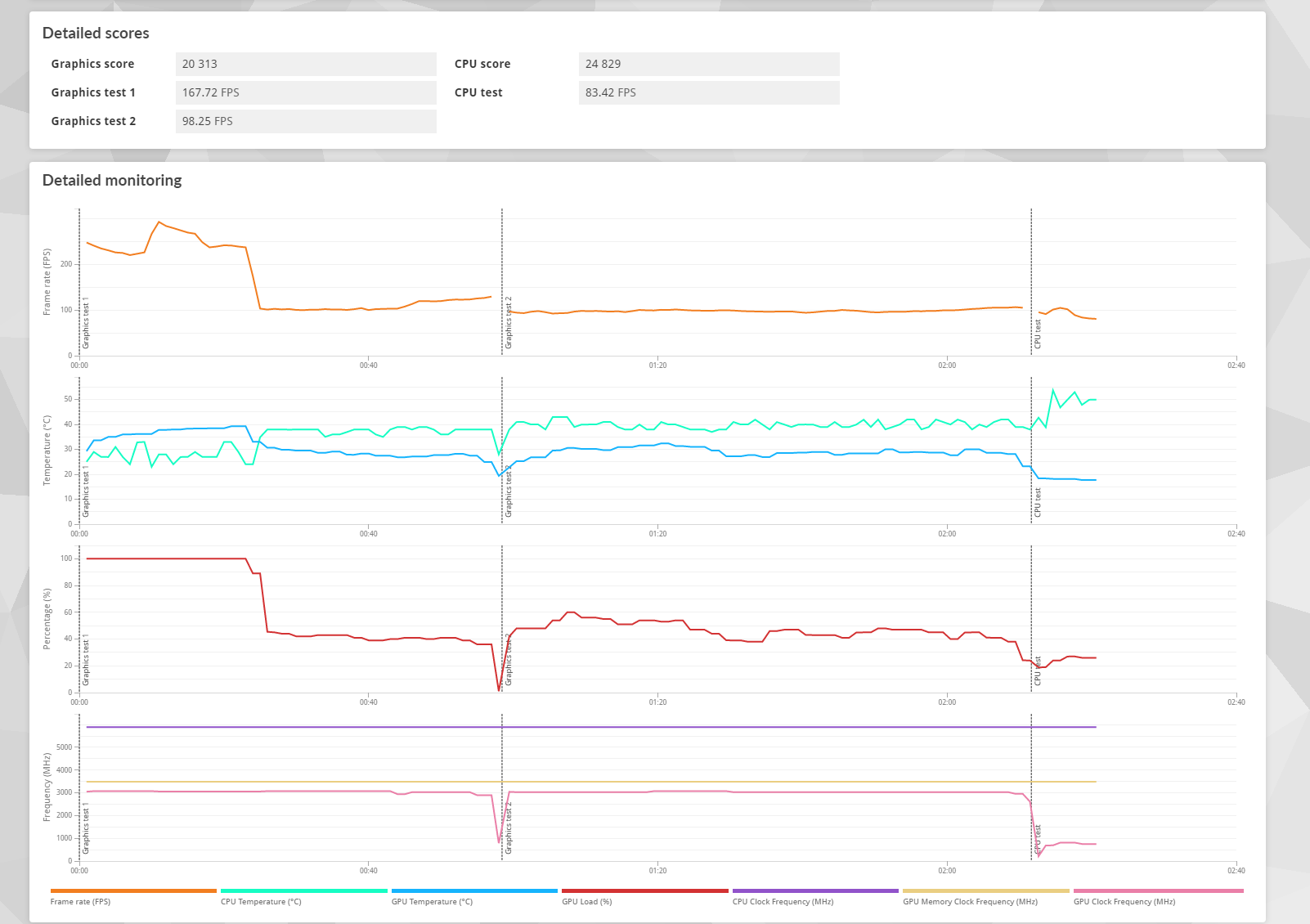This screenshot has height=924, width=1310.
Task: Click the CPU Temperature (°C) legend label
Action: [261, 901]
